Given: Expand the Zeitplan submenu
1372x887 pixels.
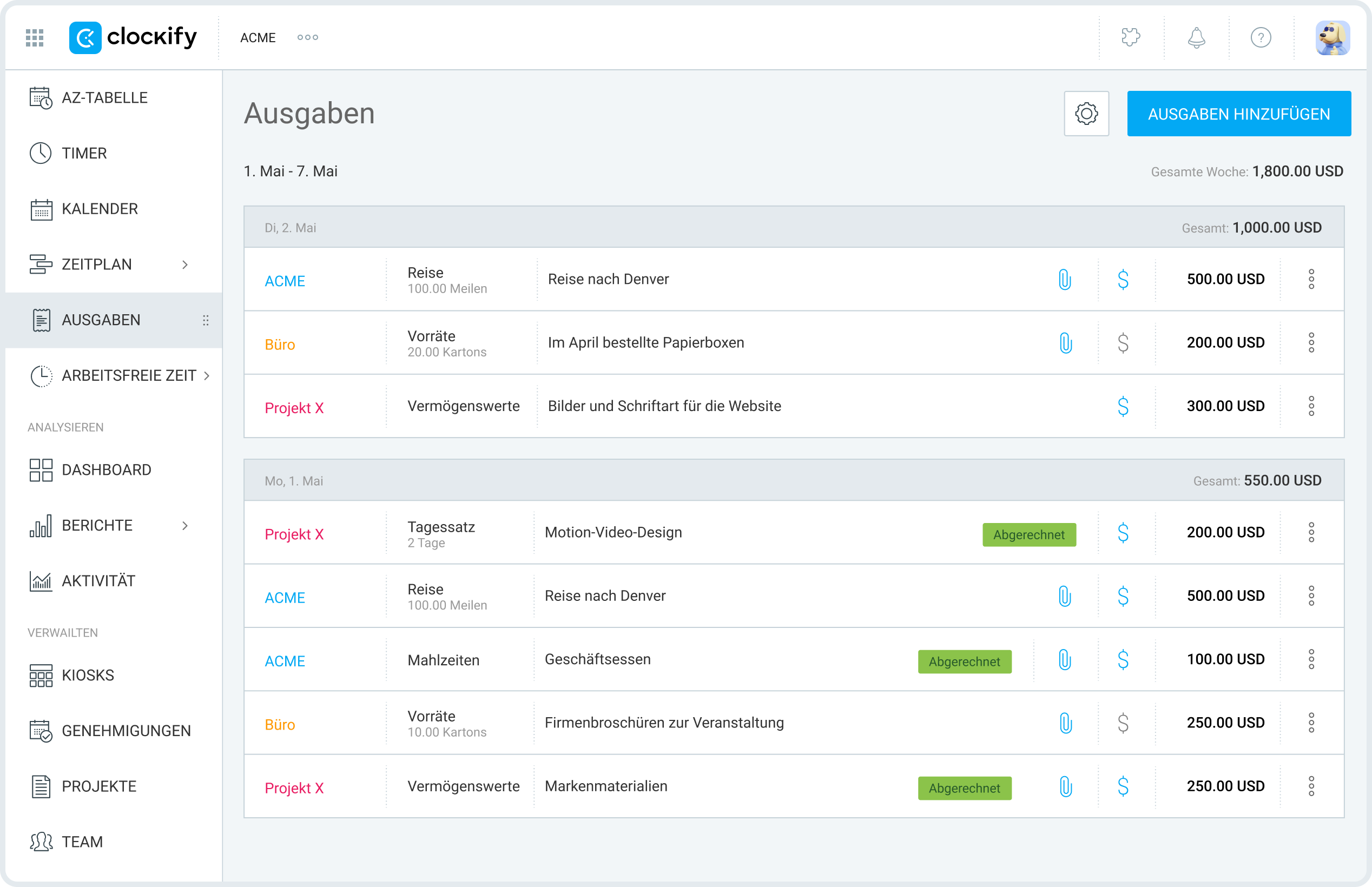Looking at the screenshot, I should pyautogui.click(x=186, y=264).
